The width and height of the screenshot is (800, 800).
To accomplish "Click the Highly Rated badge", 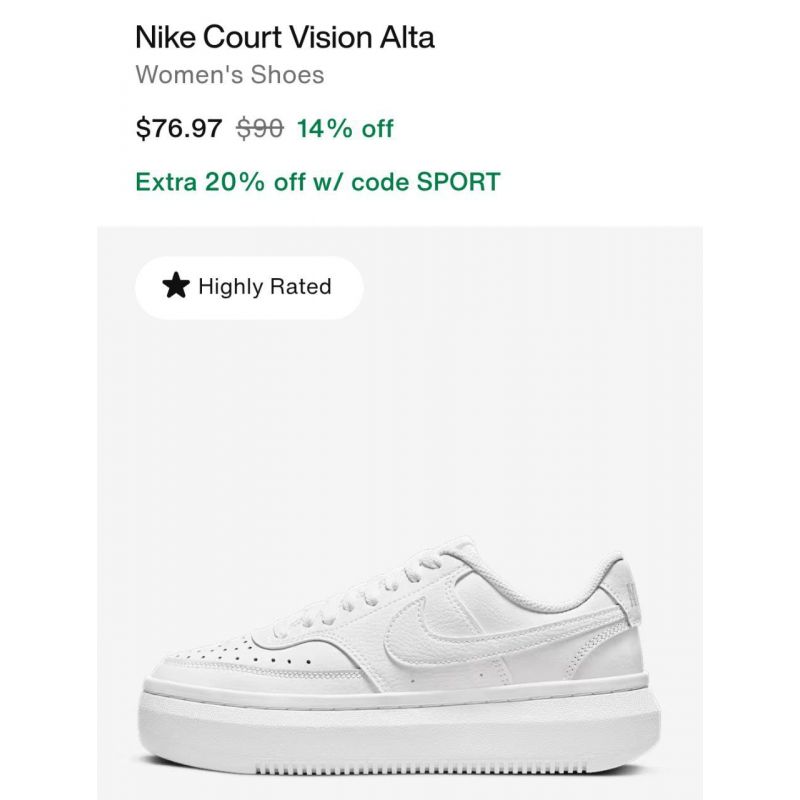I will pos(249,287).
